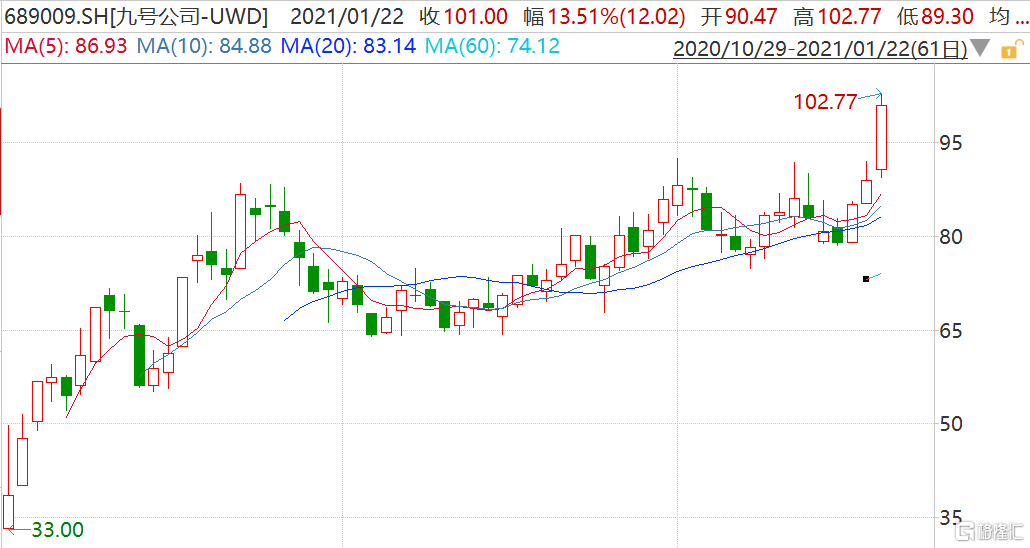Select the MA(60): 74.12 indicator label
Viewport: 1030px width, 548px height.
pos(493,46)
